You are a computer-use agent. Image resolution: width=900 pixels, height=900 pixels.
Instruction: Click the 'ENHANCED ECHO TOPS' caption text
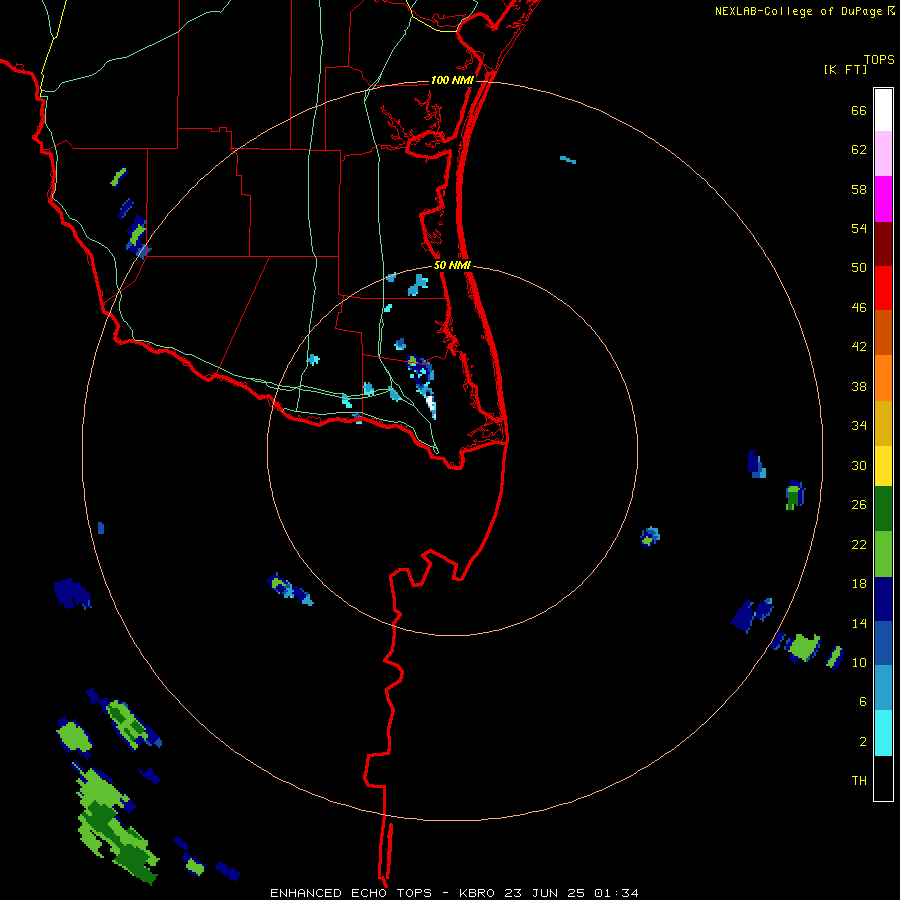[351, 893]
